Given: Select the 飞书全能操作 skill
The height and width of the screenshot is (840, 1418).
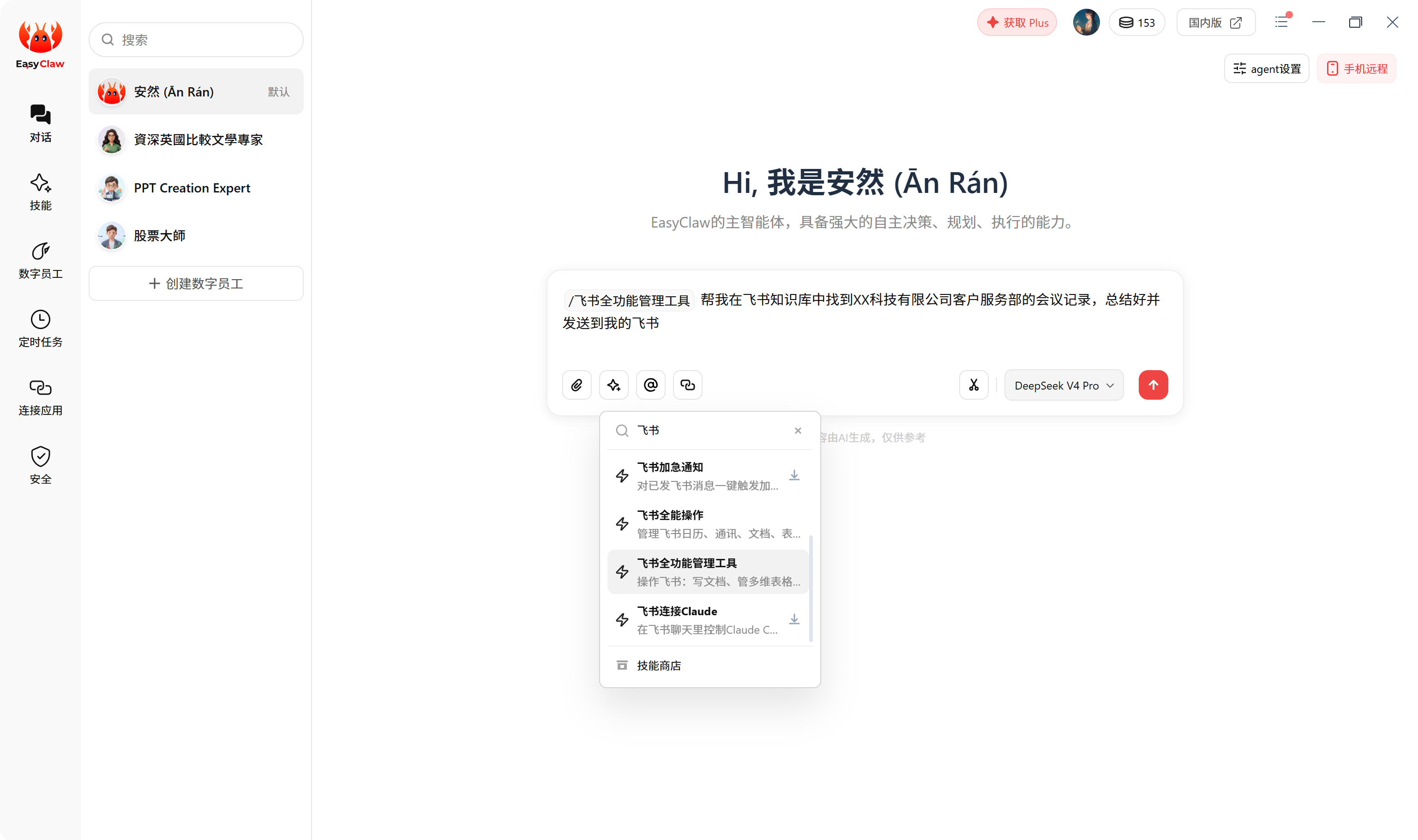Looking at the screenshot, I should 708,523.
